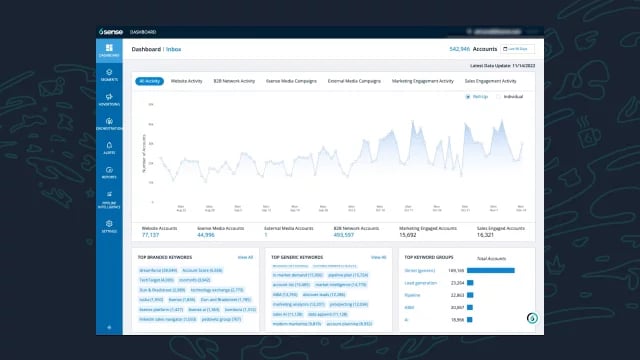
Task: Click the round floating help icon
Action: 532,318
